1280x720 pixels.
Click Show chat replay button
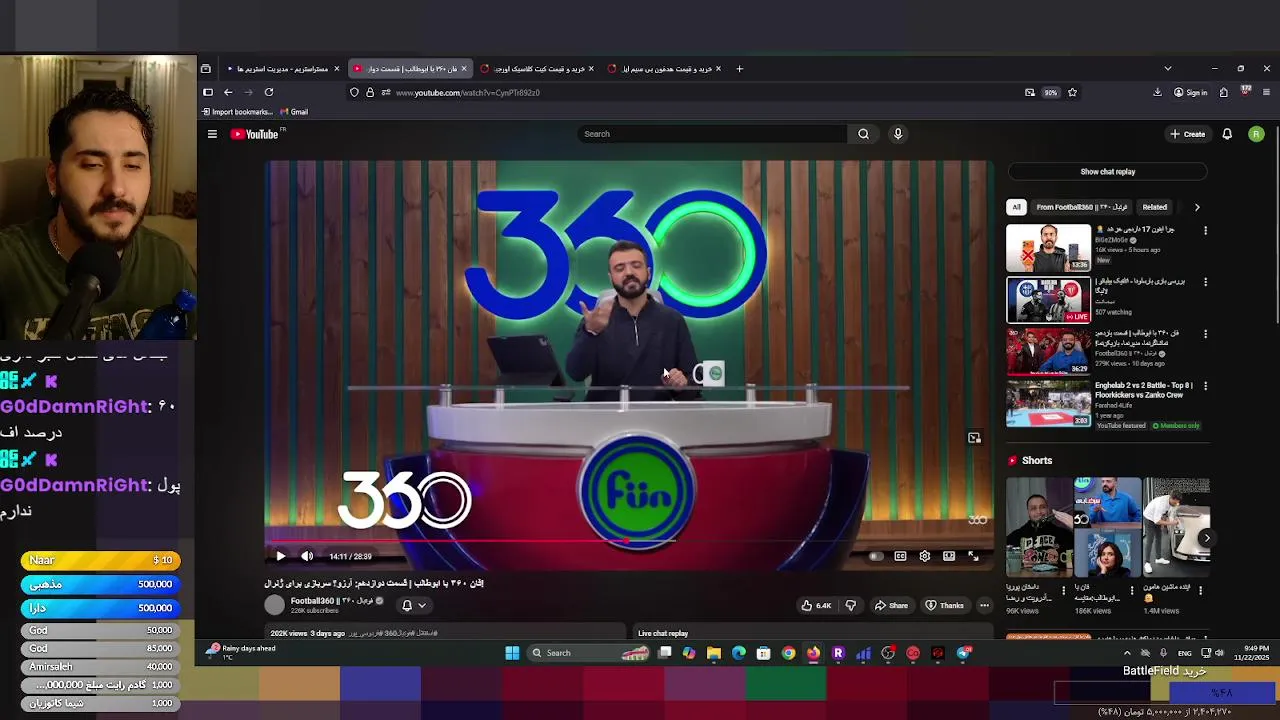(x=1107, y=172)
